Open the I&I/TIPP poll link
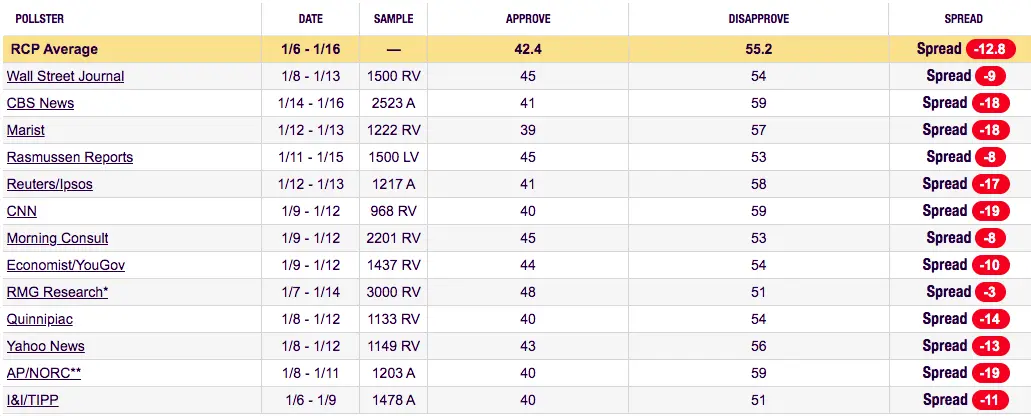Screen dimensions: 1031x416 pyautogui.click(x=34, y=400)
